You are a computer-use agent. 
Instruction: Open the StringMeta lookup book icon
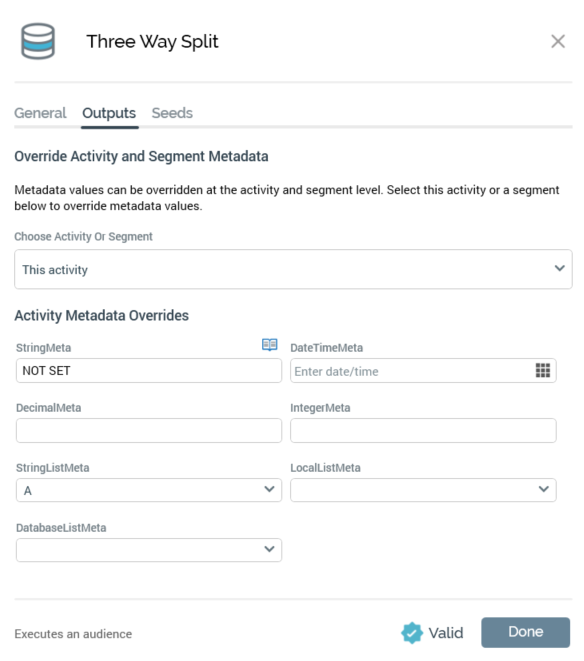(269, 345)
